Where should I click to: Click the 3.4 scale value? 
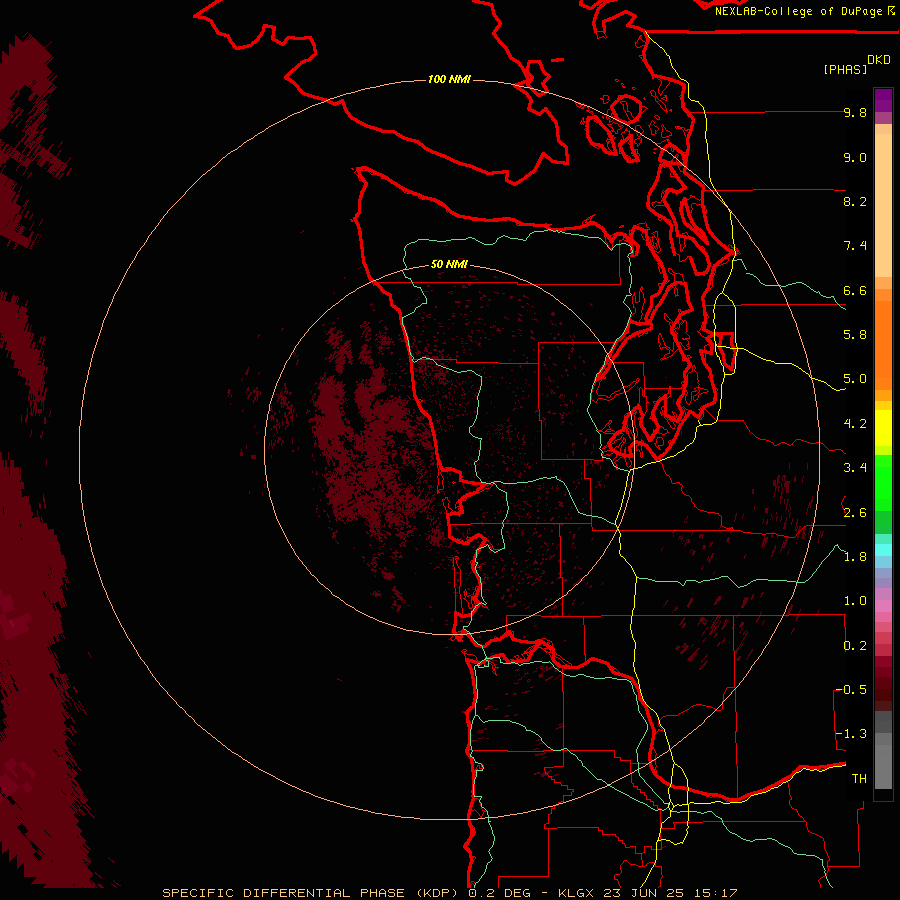pos(855,468)
